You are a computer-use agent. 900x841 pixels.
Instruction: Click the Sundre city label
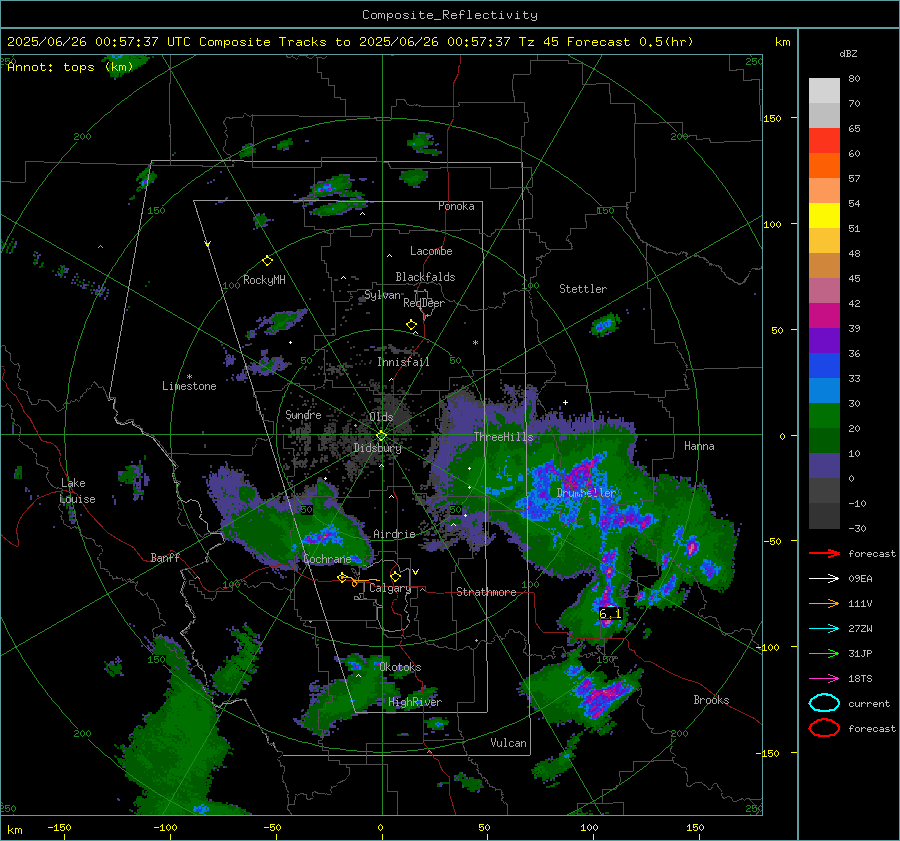pyautogui.click(x=303, y=414)
